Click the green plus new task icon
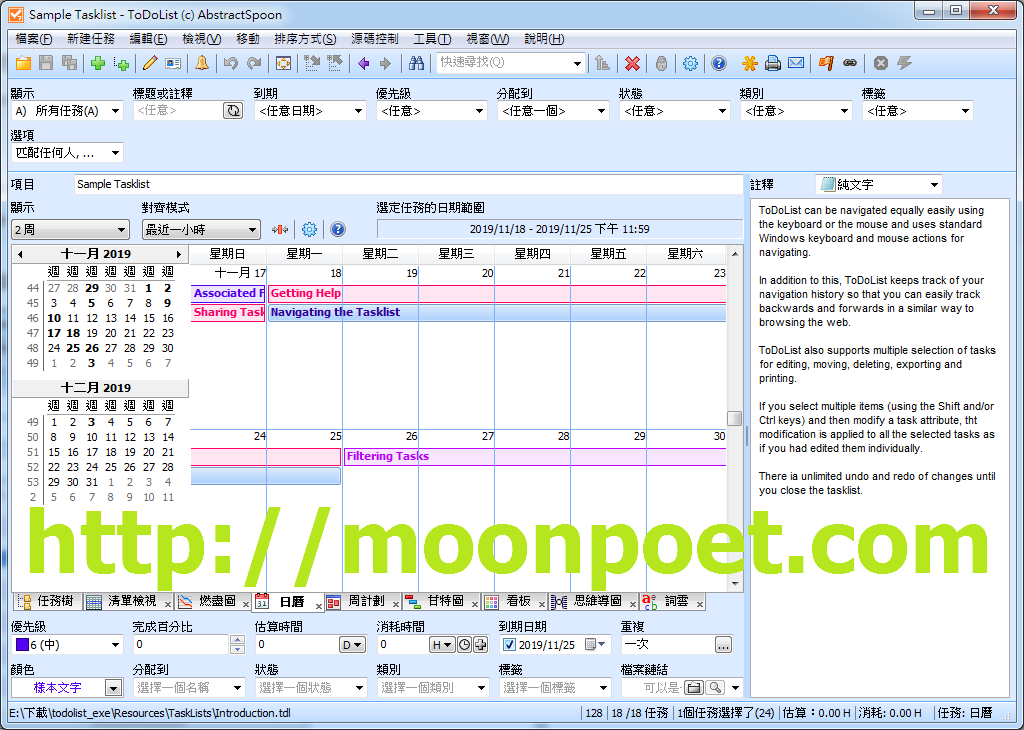The image size is (1024, 730). [98, 63]
